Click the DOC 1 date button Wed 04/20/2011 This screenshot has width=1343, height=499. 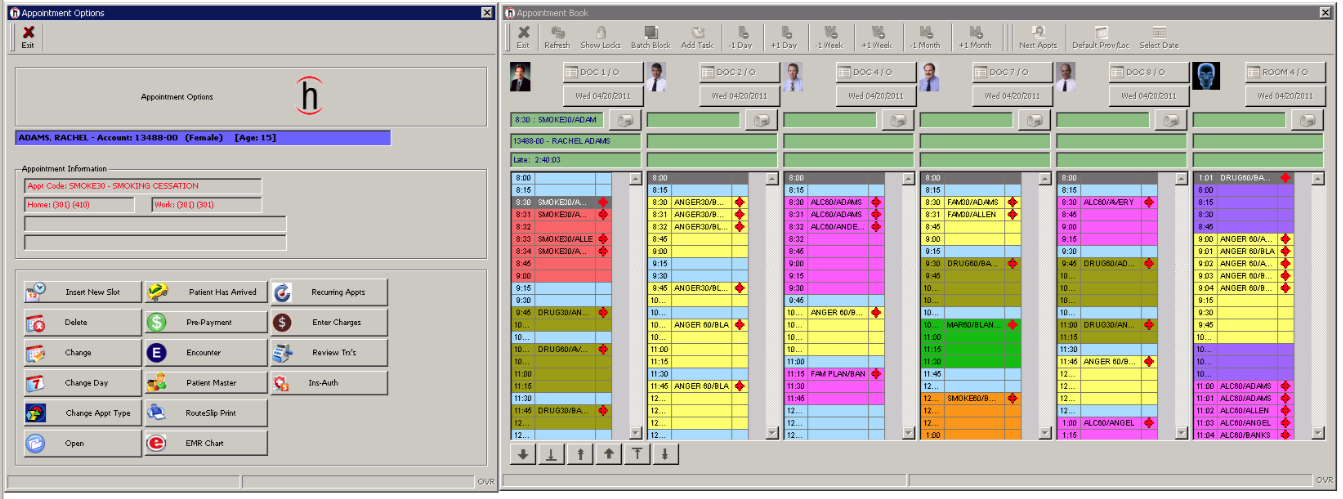coord(603,95)
